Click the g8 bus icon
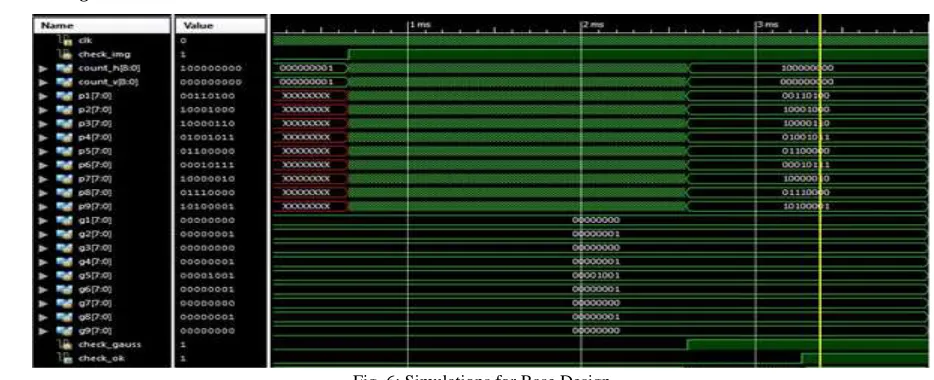The image size is (934, 380). (64, 317)
